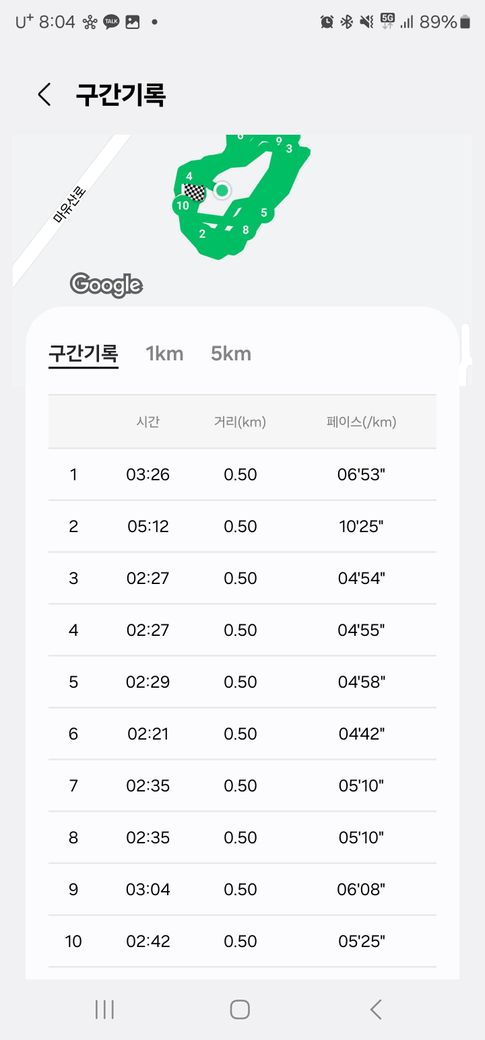Tap the green current-location dot on map
The height and width of the screenshot is (1040, 485).
click(x=222, y=191)
